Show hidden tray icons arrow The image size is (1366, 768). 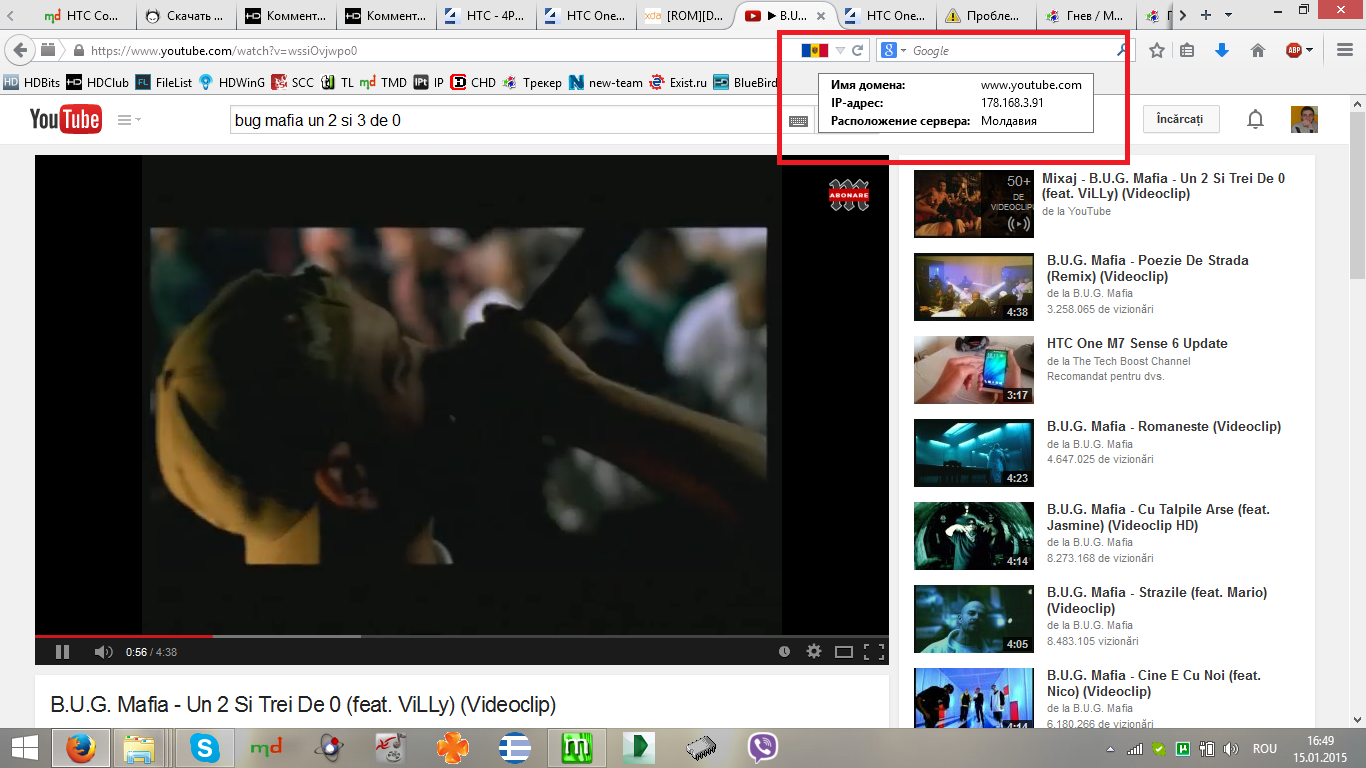[1109, 748]
